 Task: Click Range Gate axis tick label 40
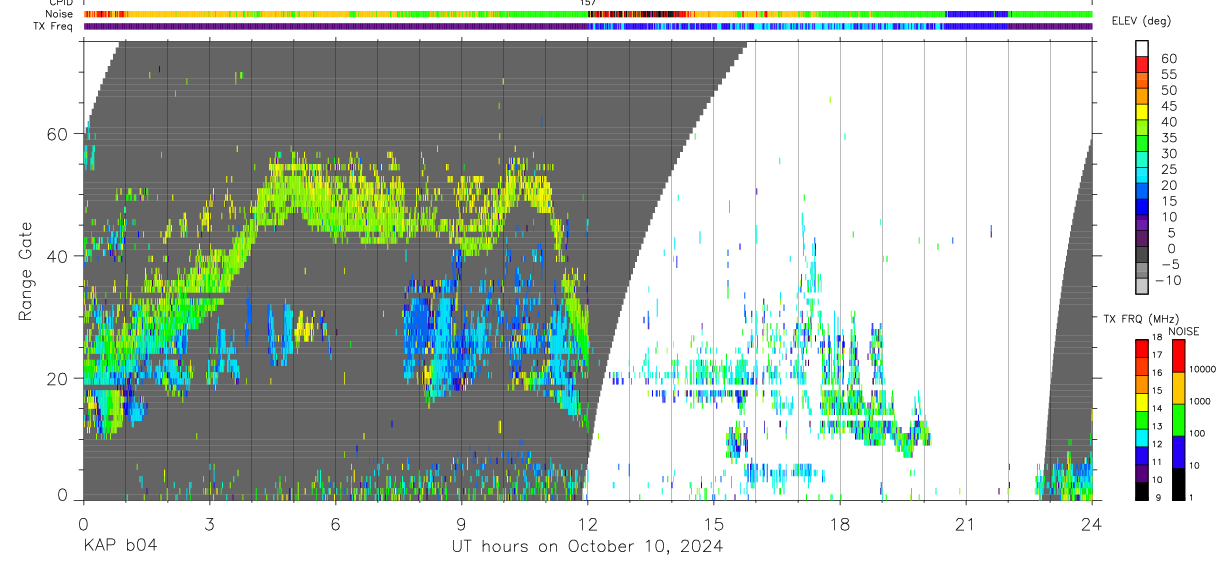pyautogui.click(x=57, y=256)
